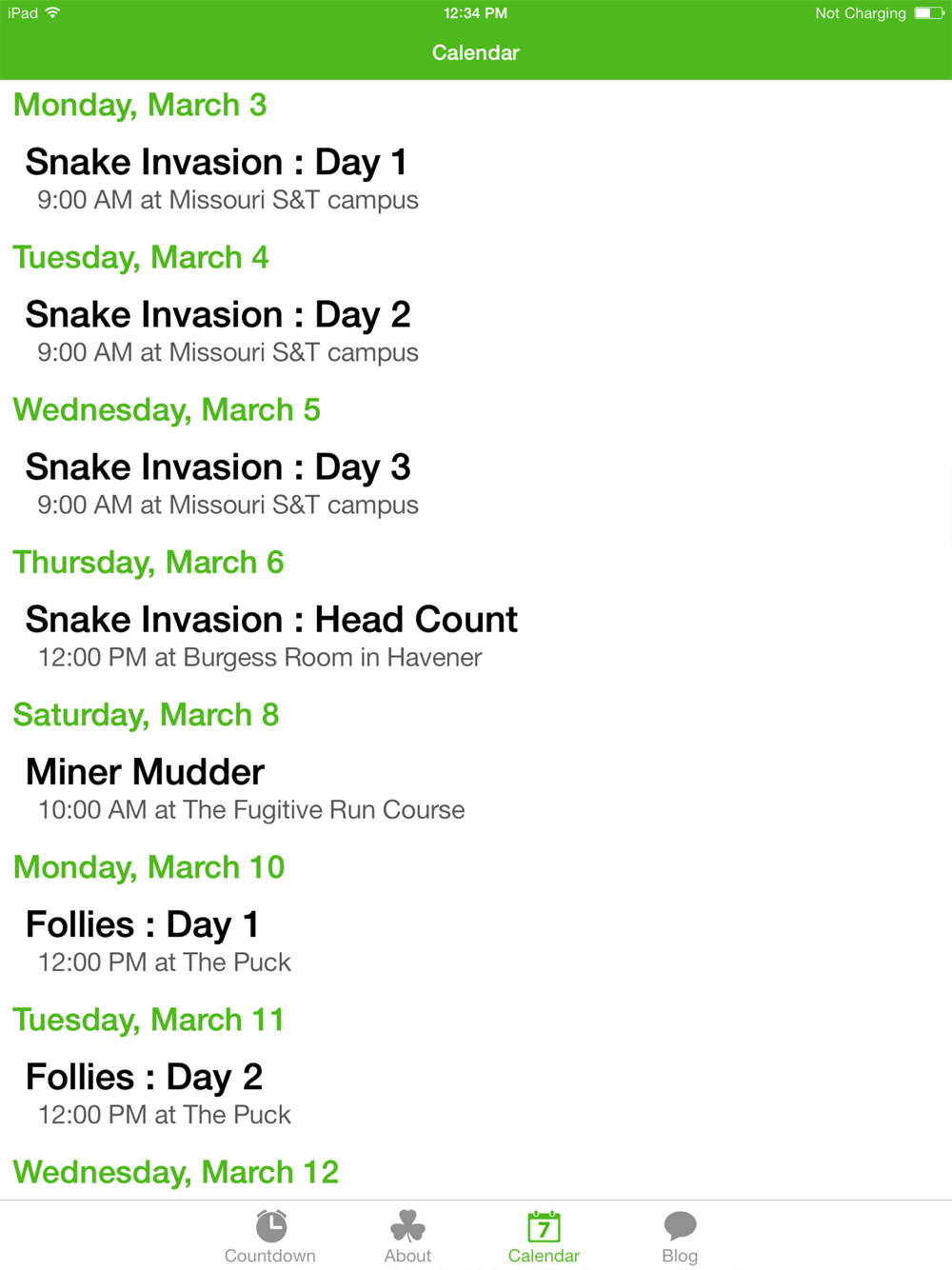
Task: Tap the Calendar title in header bar
Action: [476, 52]
